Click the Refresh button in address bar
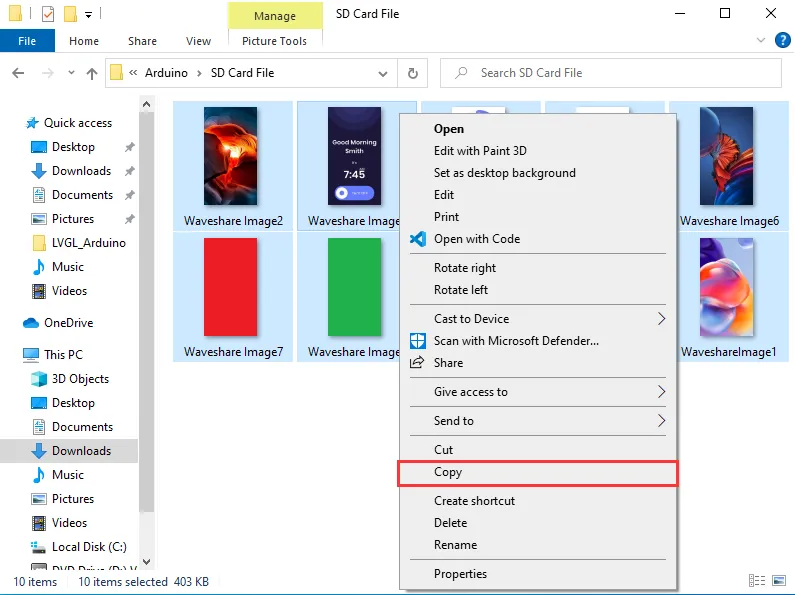Image resolution: width=795 pixels, height=595 pixels. pos(412,73)
